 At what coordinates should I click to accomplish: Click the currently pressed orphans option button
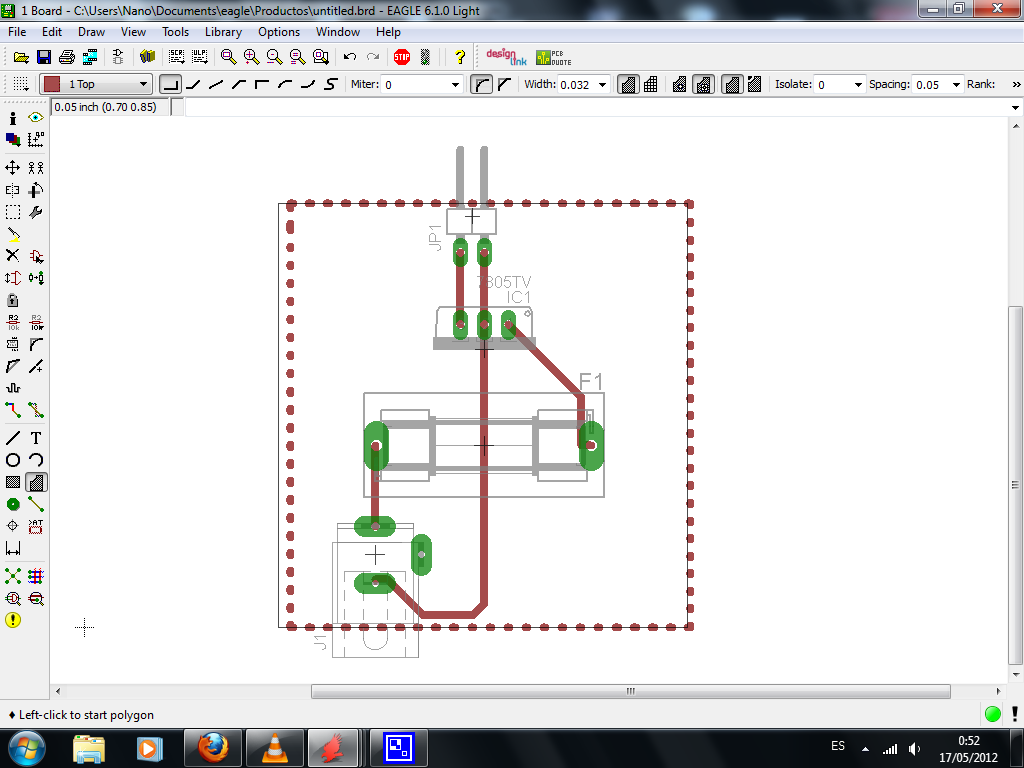click(x=732, y=84)
